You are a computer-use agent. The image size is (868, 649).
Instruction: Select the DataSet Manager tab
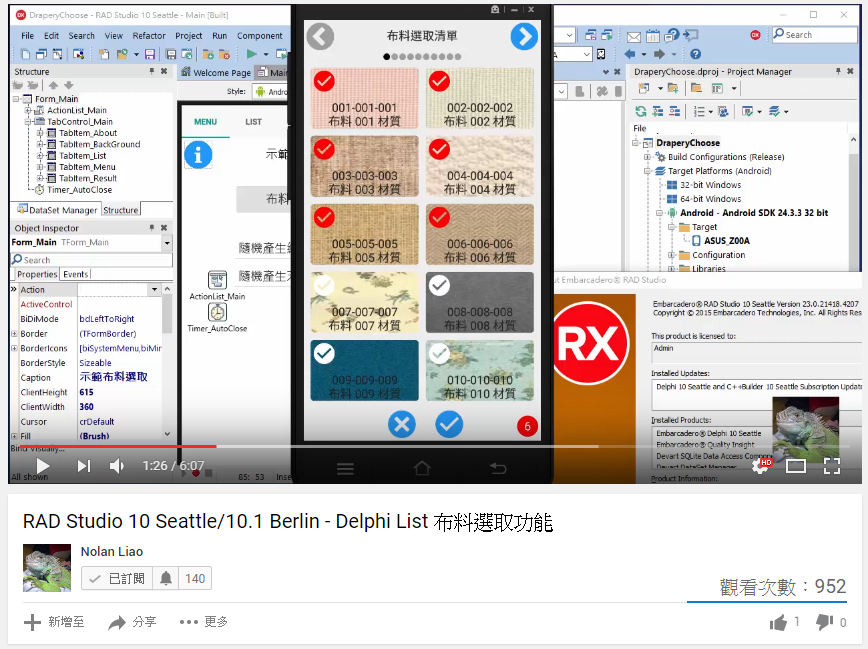(x=58, y=210)
